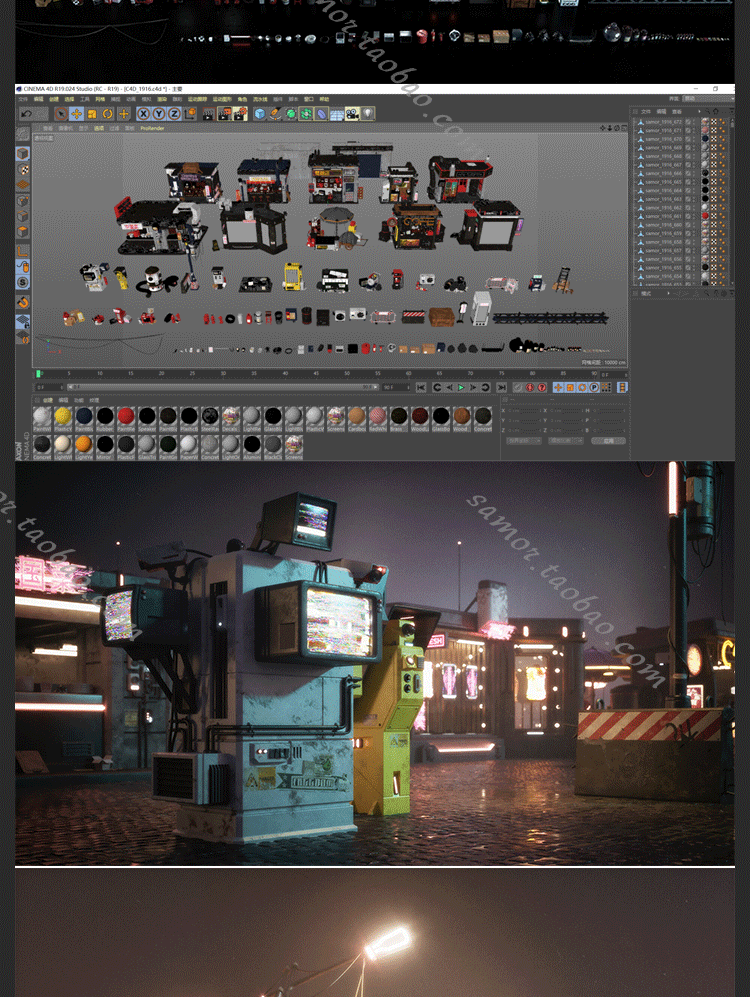
Task: Open the Spline pen tool icon
Action: [275, 114]
